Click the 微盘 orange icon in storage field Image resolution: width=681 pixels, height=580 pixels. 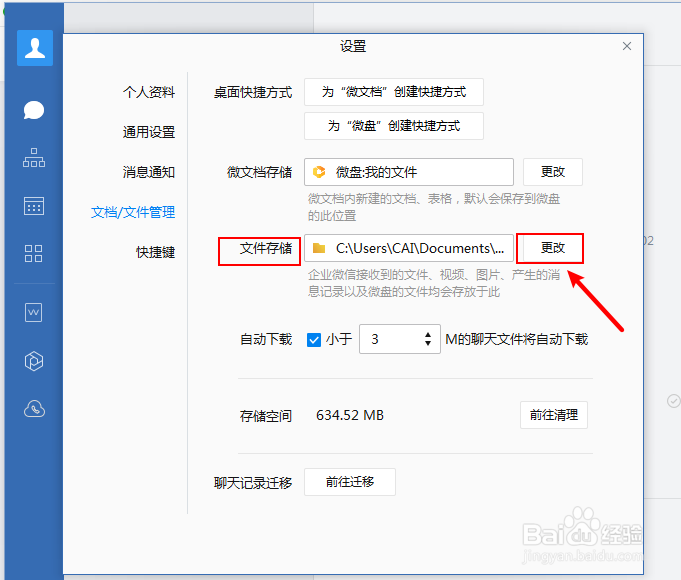pyautogui.click(x=319, y=172)
